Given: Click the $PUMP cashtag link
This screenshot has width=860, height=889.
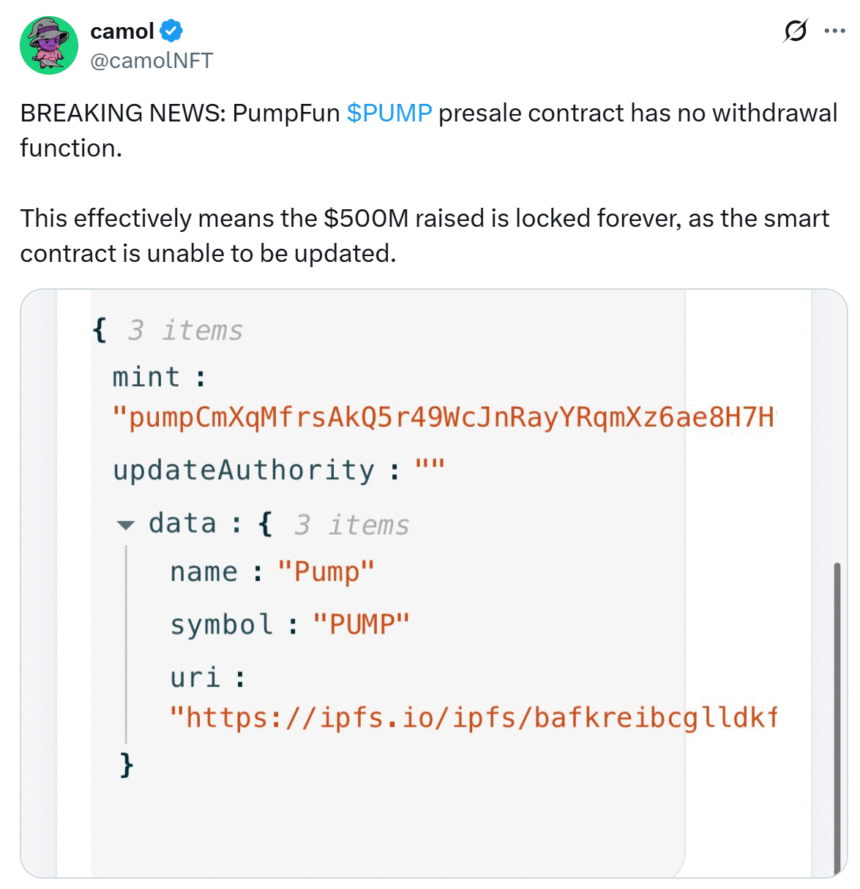Looking at the screenshot, I should [x=389, y=113].
